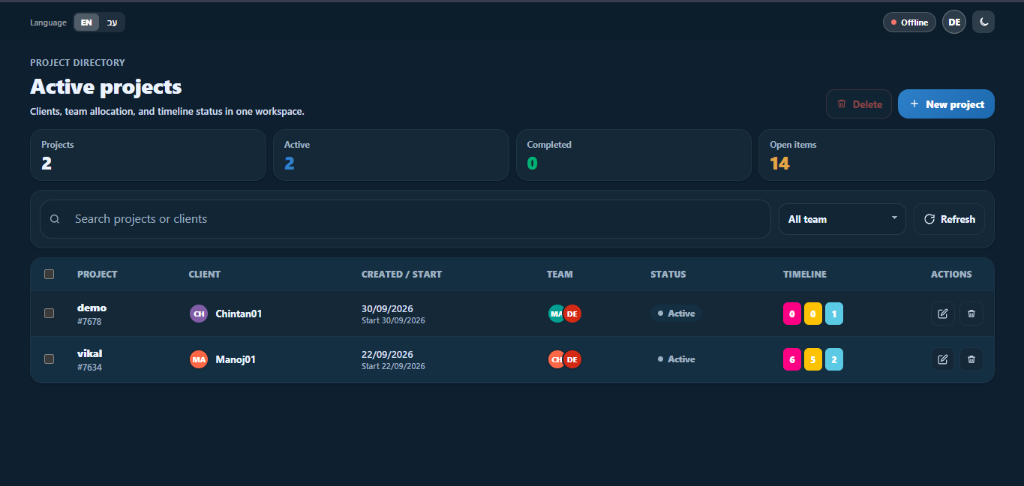Viewport: 1024px width, 486px height.
Task: Toggle dark mode moon icon
Action: 984,22
